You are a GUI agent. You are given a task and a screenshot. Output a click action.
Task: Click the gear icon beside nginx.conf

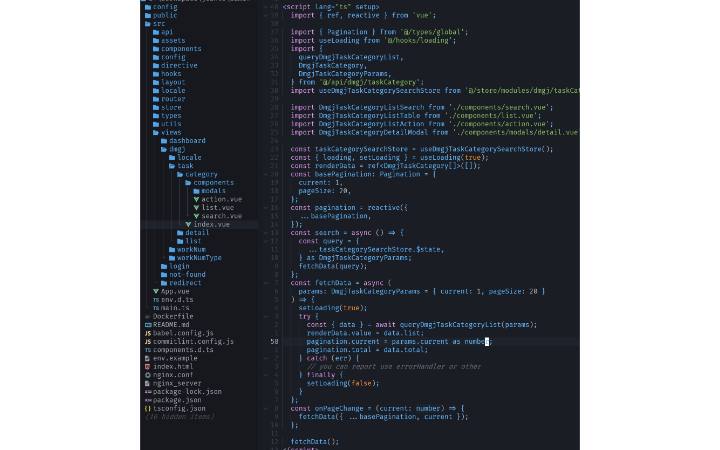[x=148, y=375]
